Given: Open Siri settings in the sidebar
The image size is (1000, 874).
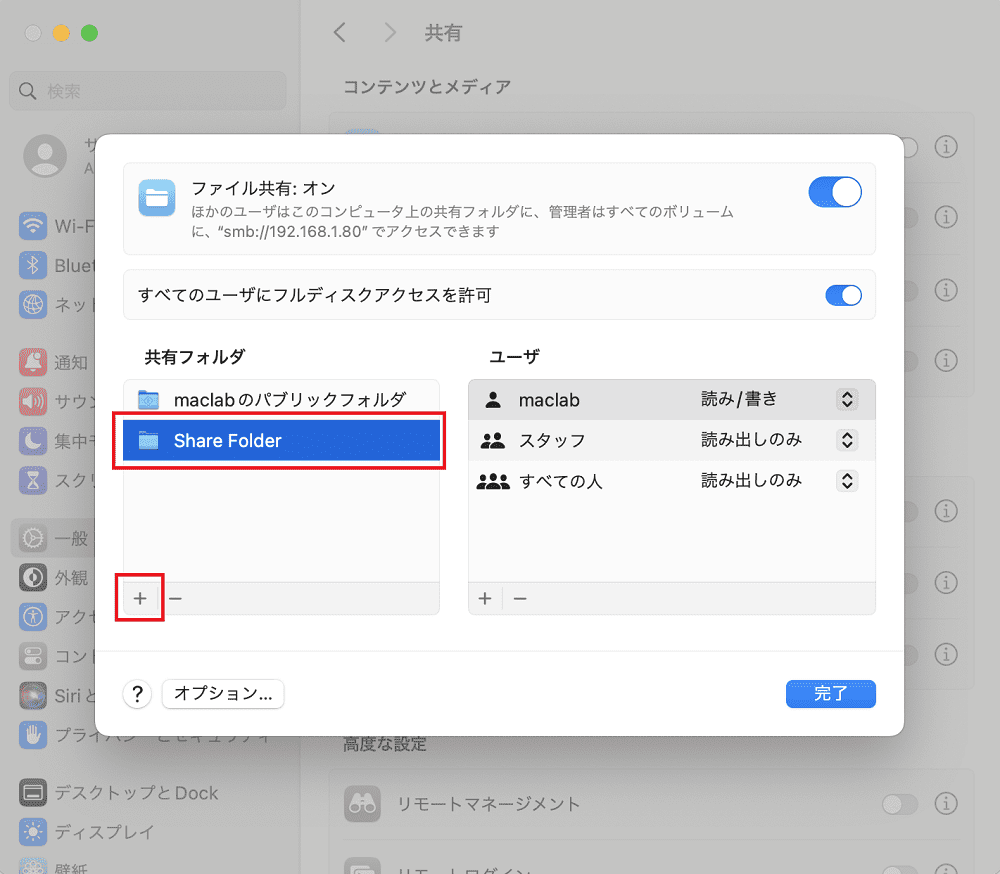Looking at the screenshot, I should [x=56, y=695].
